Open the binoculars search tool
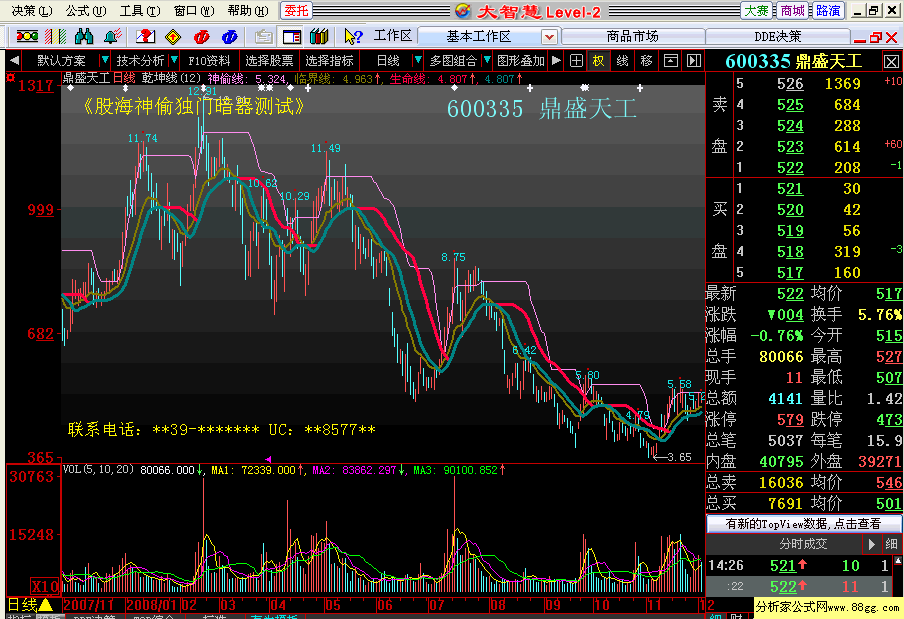Image resolution: width=904 pixels, height=619 pixels. point(84,37)
